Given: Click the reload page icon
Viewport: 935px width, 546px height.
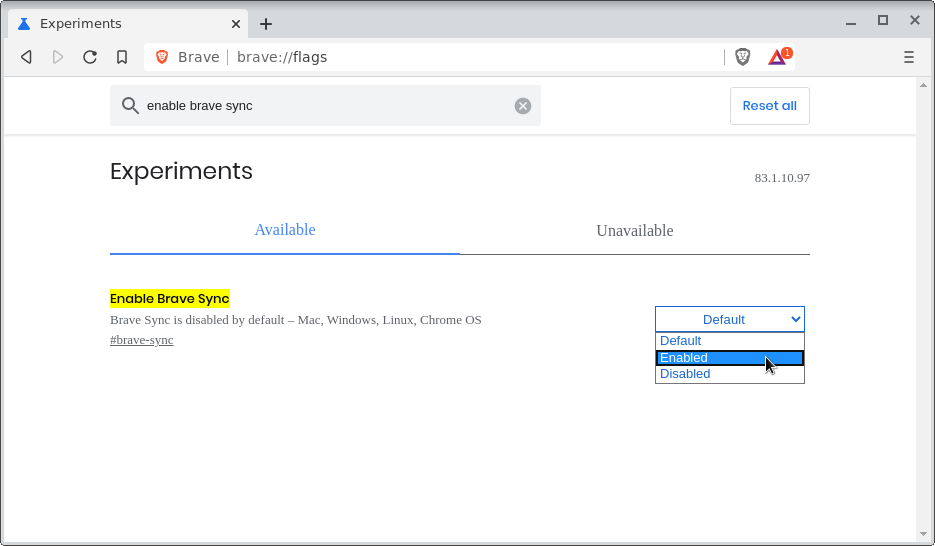Looking at the screenshot, I should (90, 57).
